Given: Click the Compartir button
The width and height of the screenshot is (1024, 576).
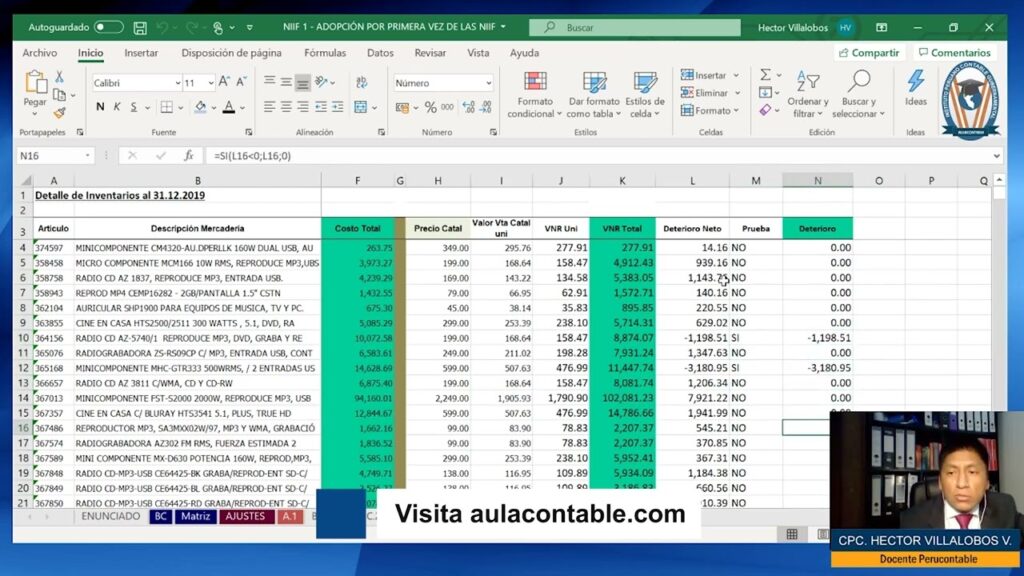Looking at the screenshot, I should coord(868,53).
